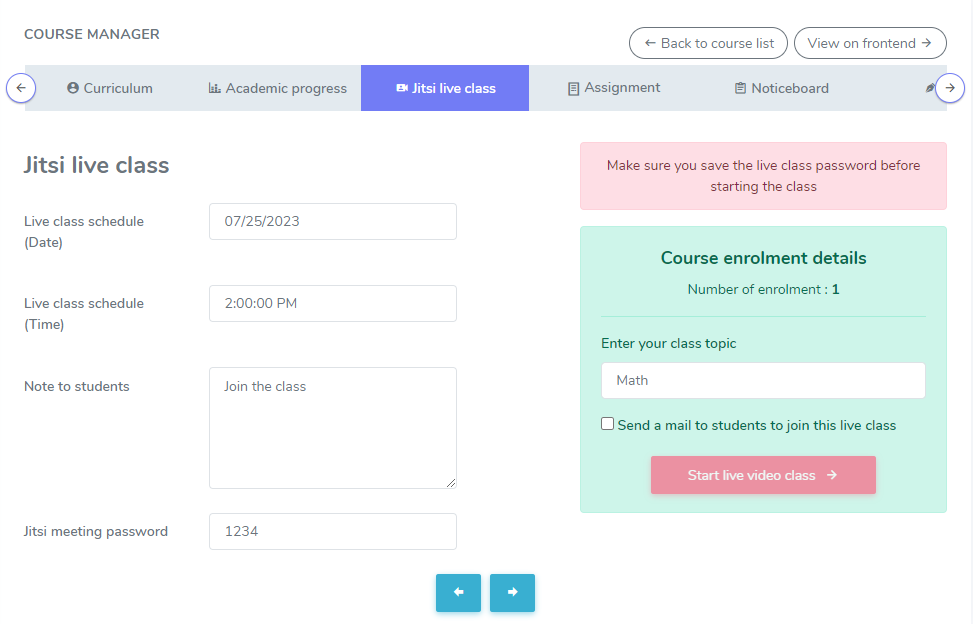
Task: Start live video class
Action: 763,475
